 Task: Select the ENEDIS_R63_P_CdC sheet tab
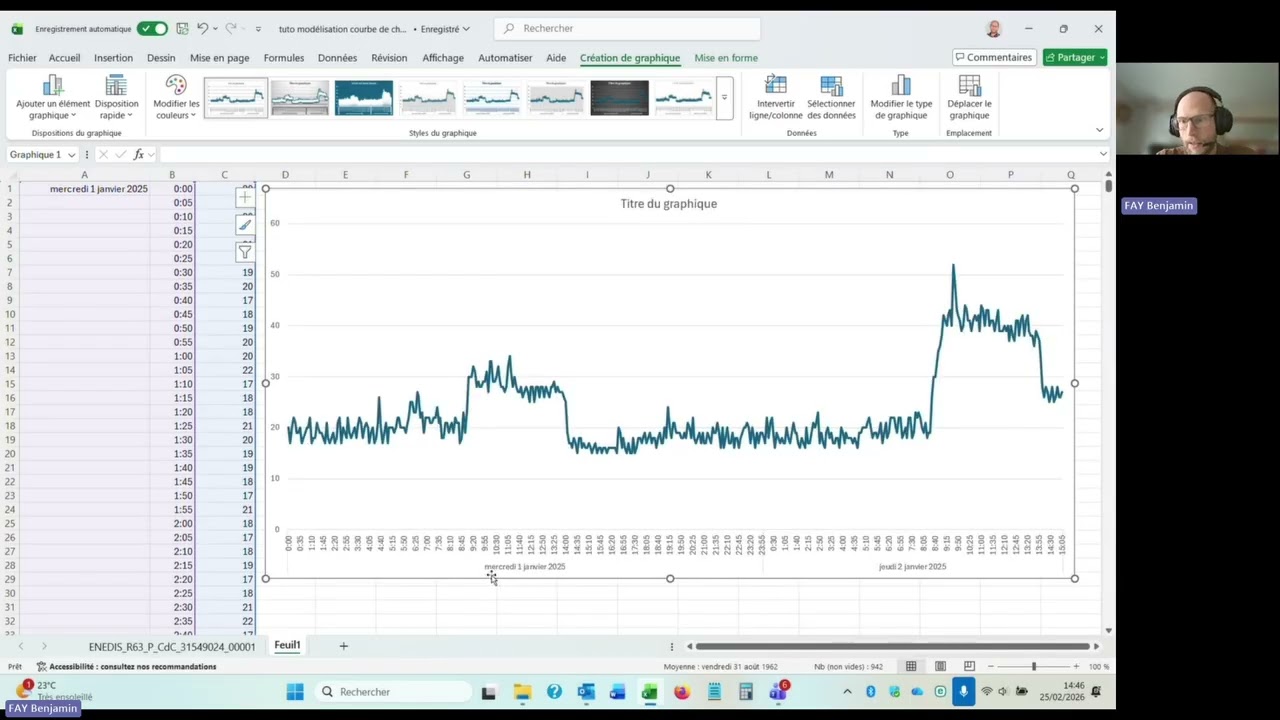coord(172,647)
